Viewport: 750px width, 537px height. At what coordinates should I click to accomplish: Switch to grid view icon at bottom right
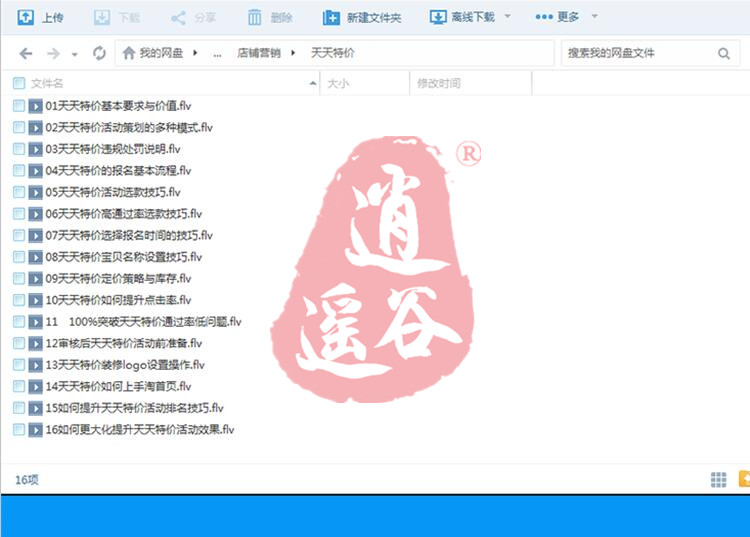tap(718, 480)
